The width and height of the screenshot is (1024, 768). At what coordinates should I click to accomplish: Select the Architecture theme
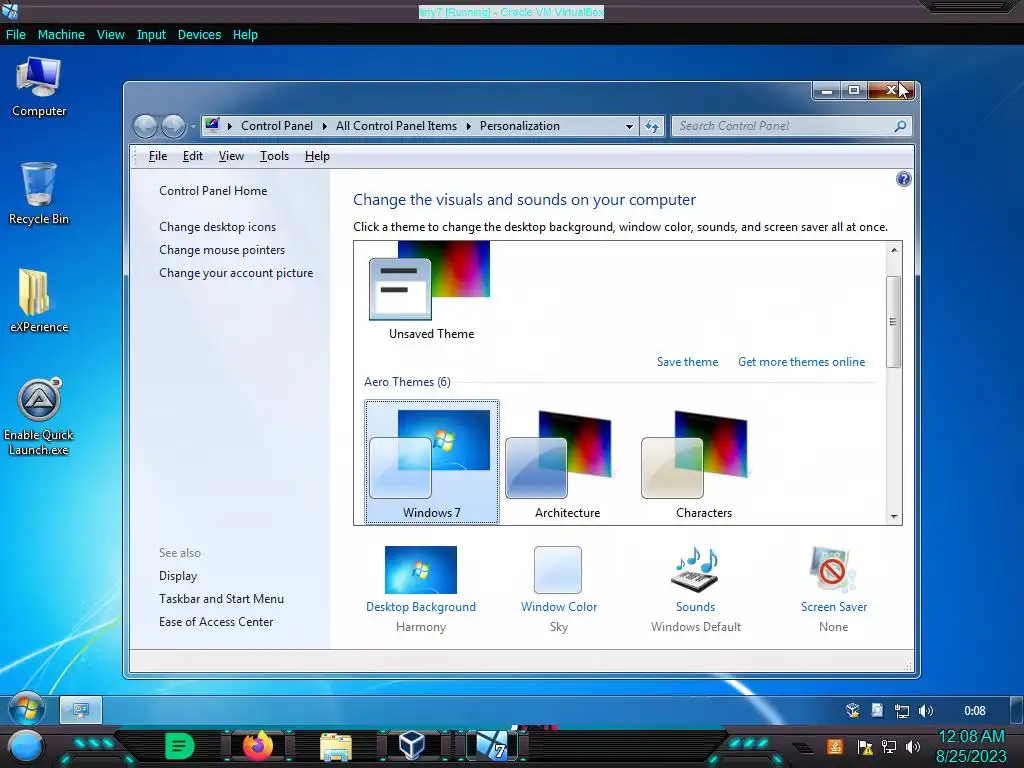point(567,462)
